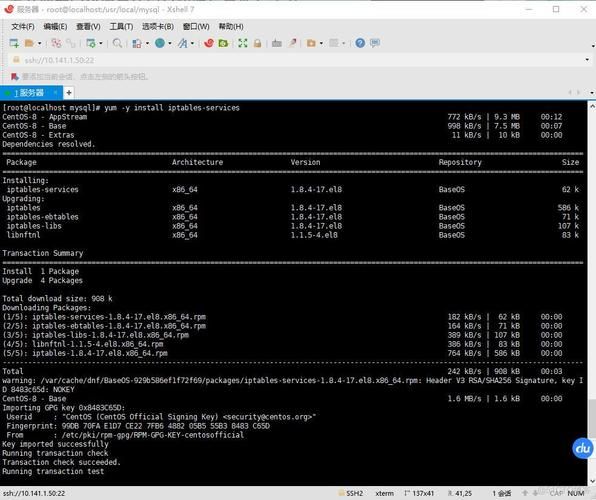Screen dimensions: 596x500
Task: Open the 查看(V) menu
Action: click(88, 27)
